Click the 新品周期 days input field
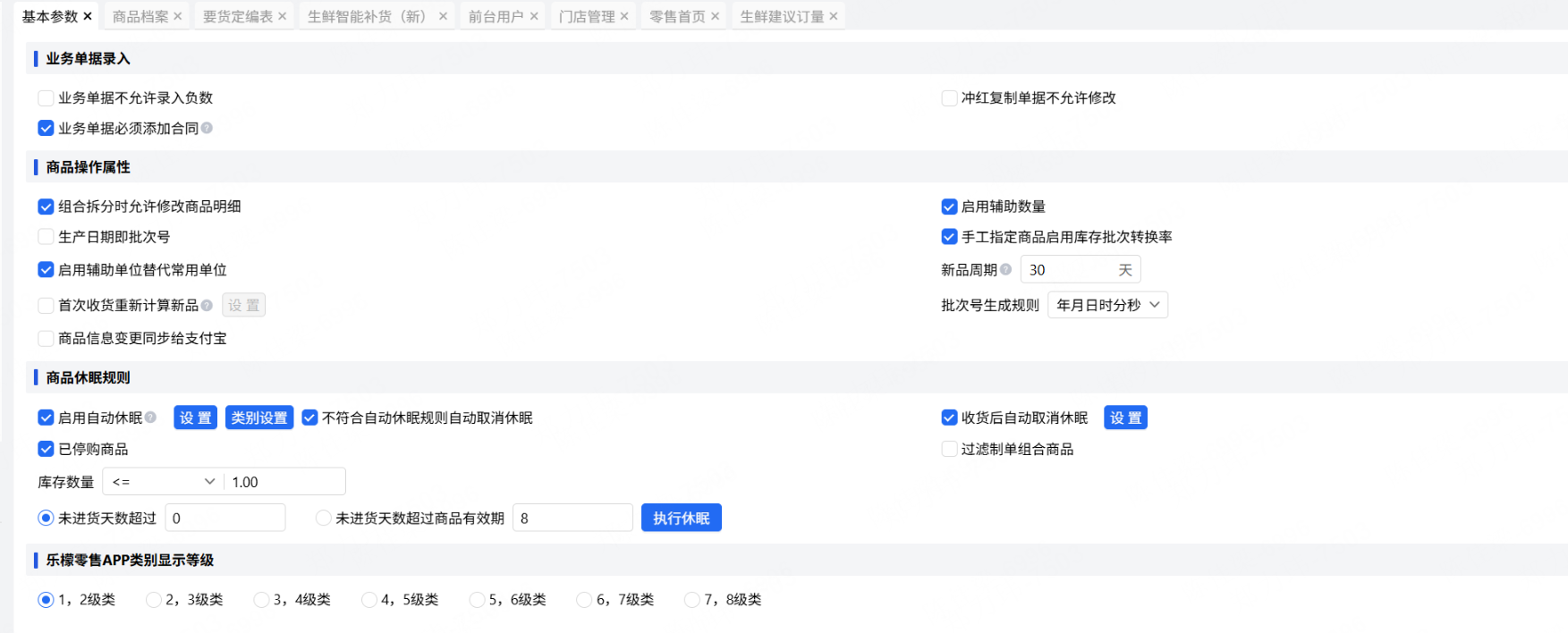Image resolution: width=1568 pixels, height=633 pixels. (x=1069, y=269)
